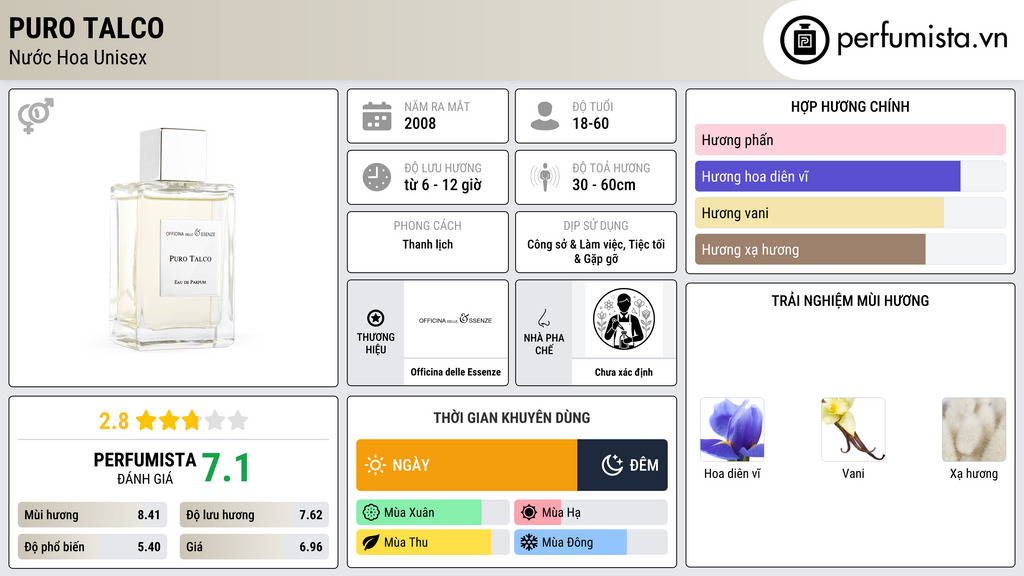
Task: Click the Hương phấn pink accord bar
Action: [850, 140]
